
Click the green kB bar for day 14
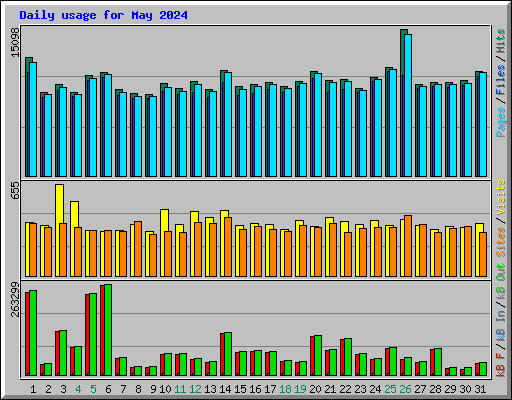point(228,354)
